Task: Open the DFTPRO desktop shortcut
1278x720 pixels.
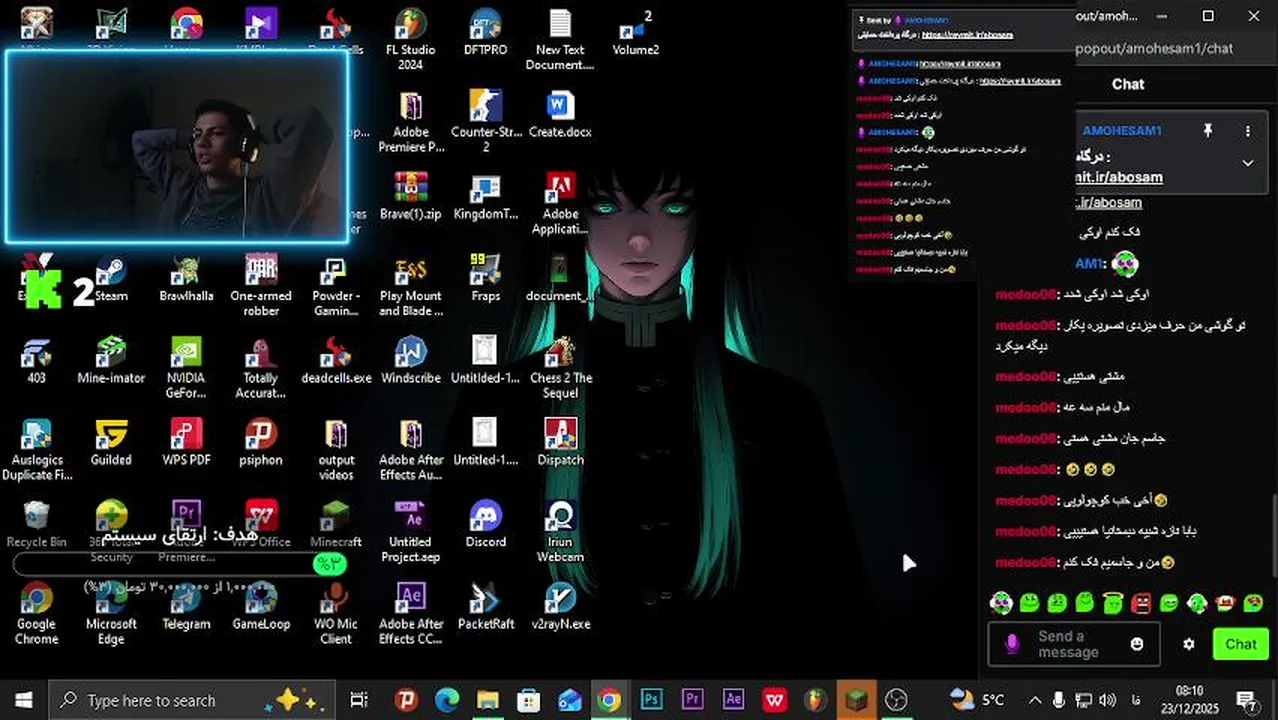Action: pos(485,32)
